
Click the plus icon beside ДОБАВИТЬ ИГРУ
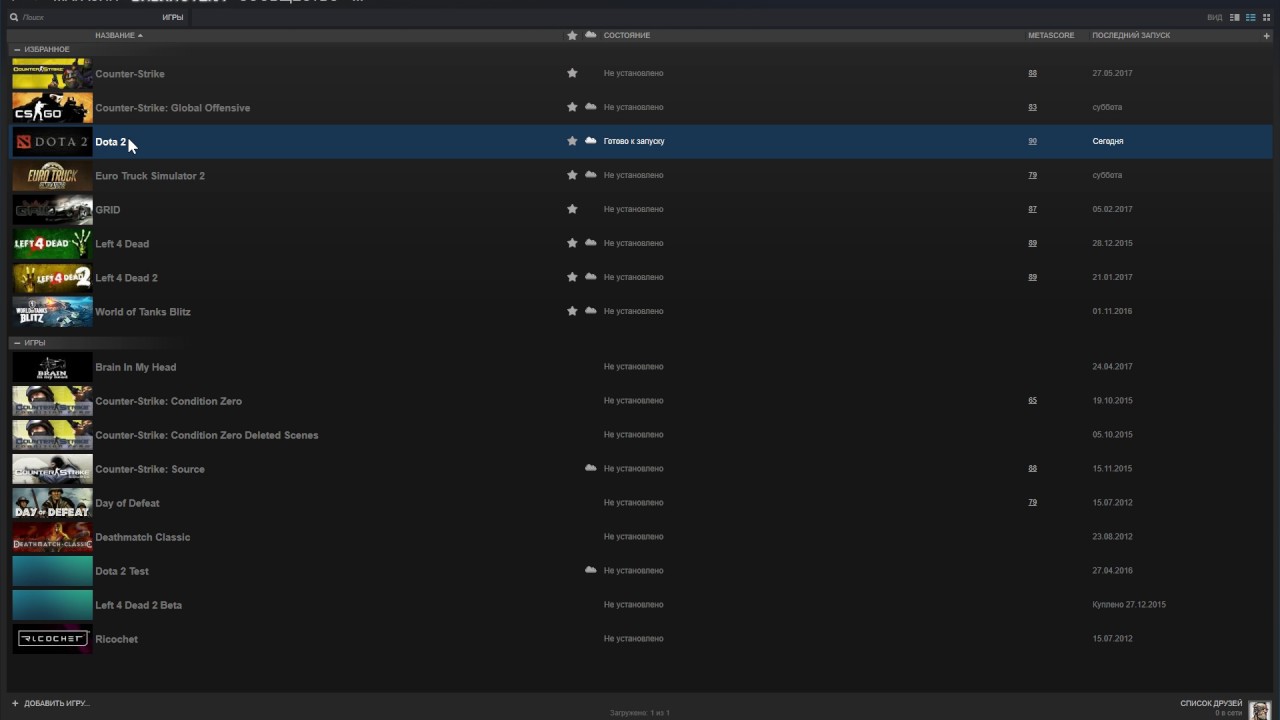tap(15, 703)
